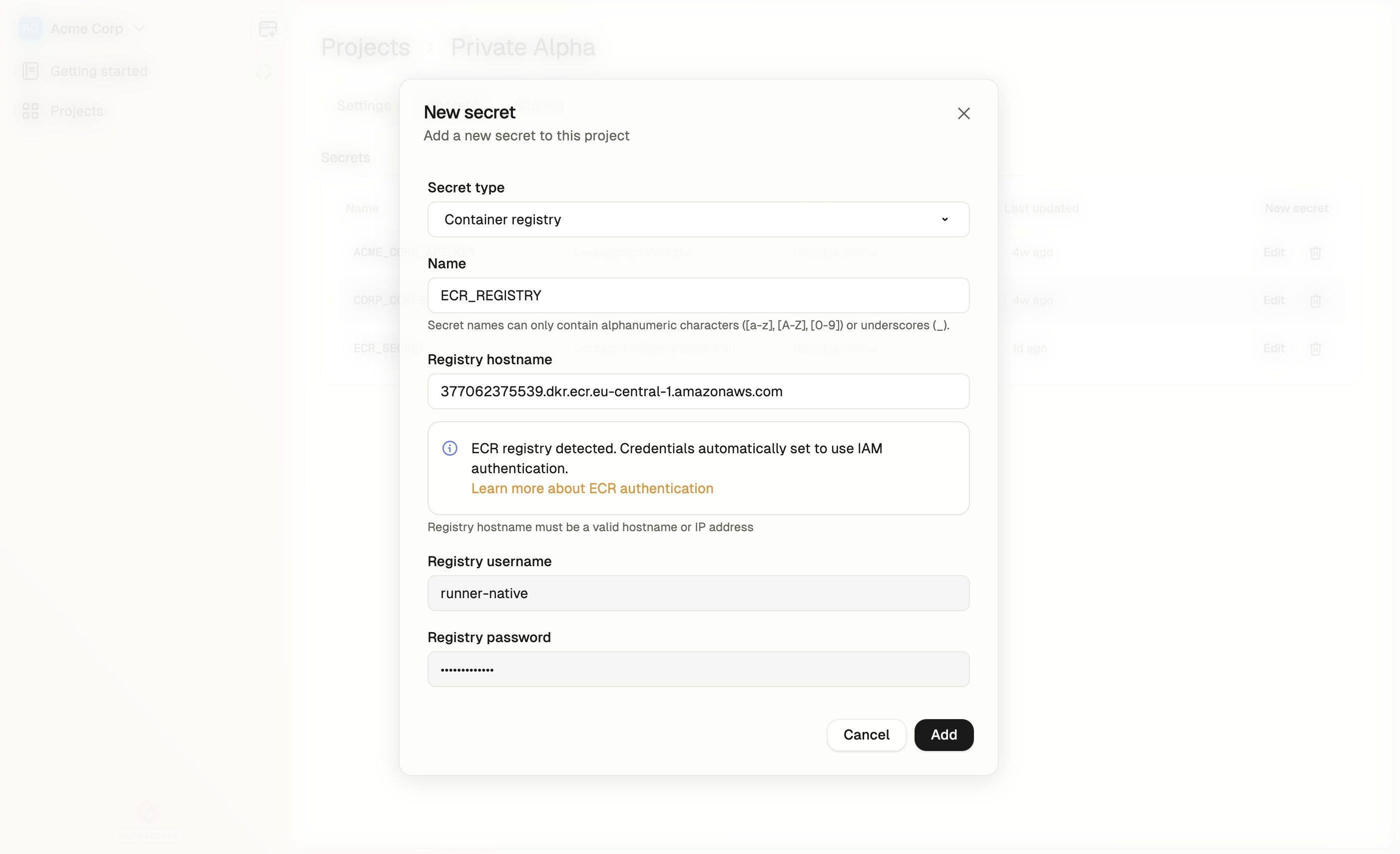
Task: Click the Name input field
Action: [x=698, y=296]
